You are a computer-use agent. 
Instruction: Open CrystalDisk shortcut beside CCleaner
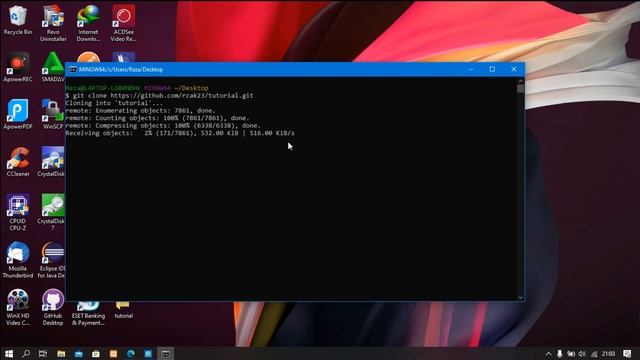[51, 162]
